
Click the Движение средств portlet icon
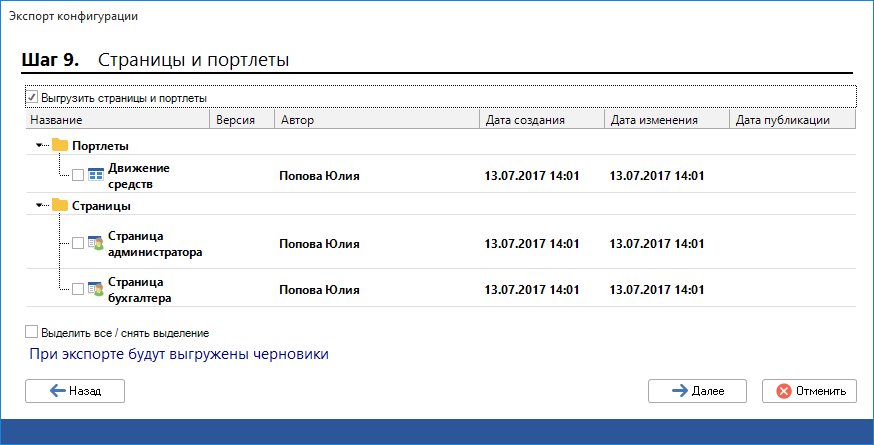tap(96, 175)
